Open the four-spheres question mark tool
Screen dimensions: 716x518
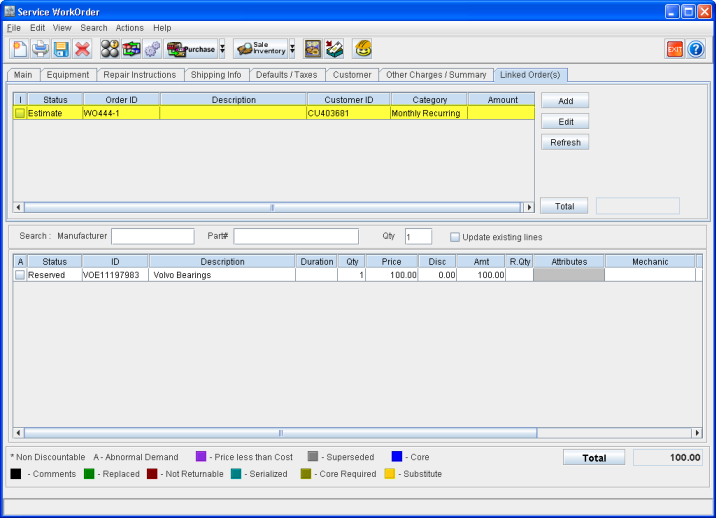[110, 49]
